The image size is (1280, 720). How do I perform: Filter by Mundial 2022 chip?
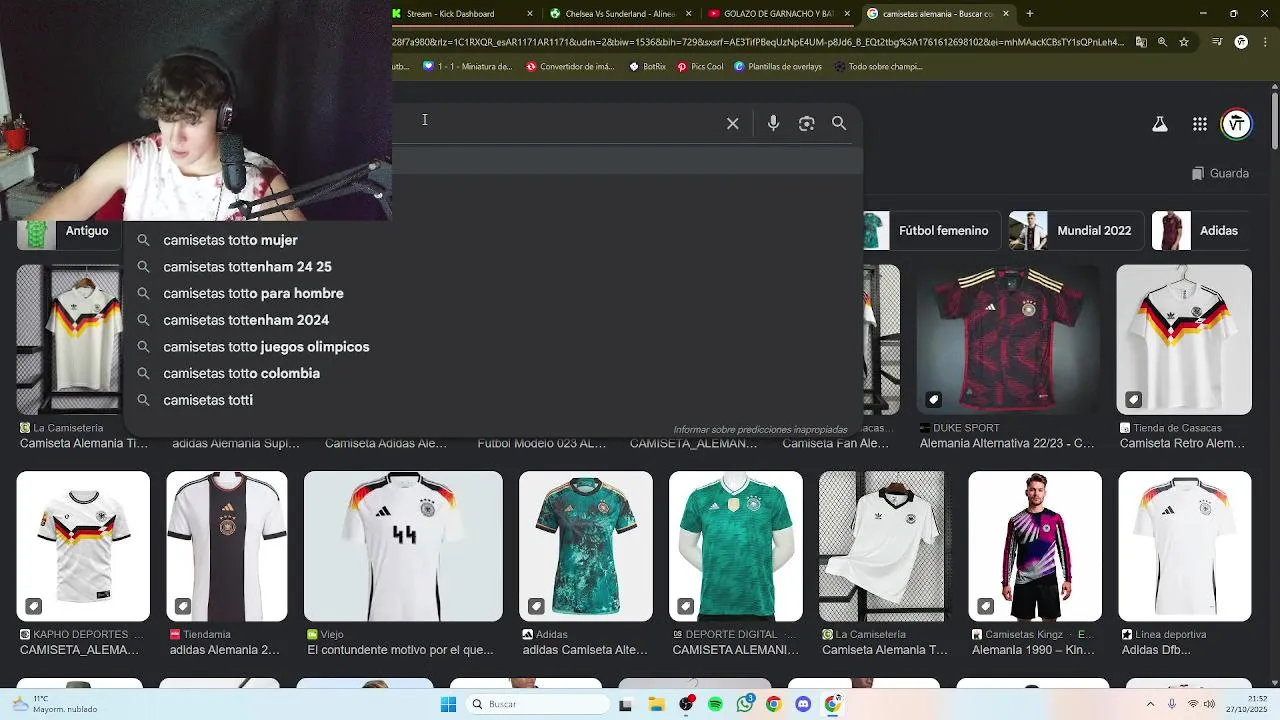[x=1075, y=230]
